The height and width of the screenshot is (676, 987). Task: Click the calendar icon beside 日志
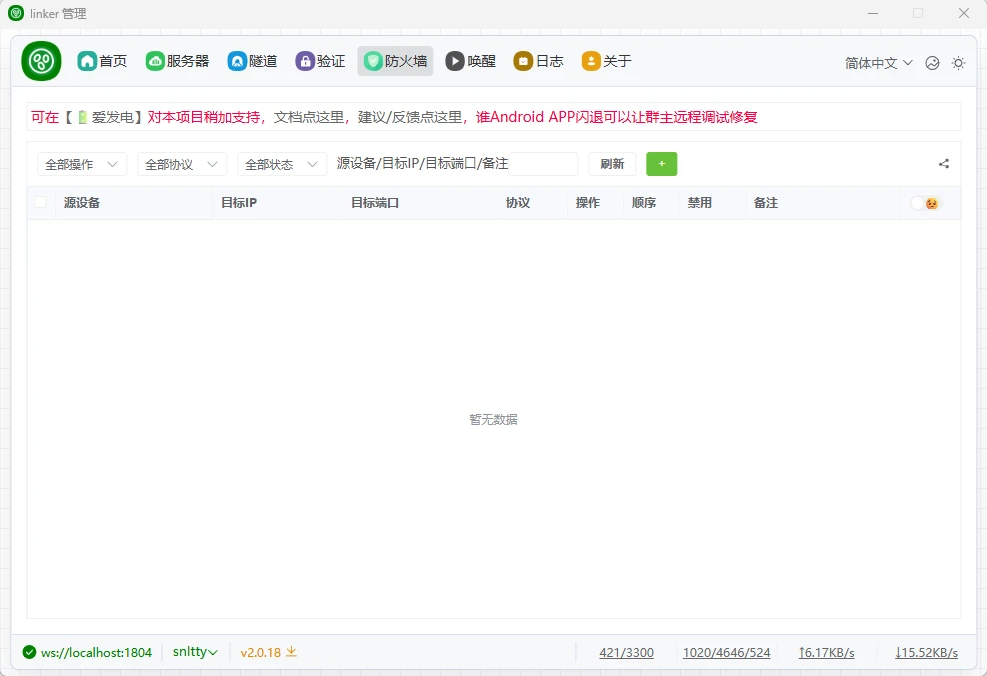pos(523,61)
